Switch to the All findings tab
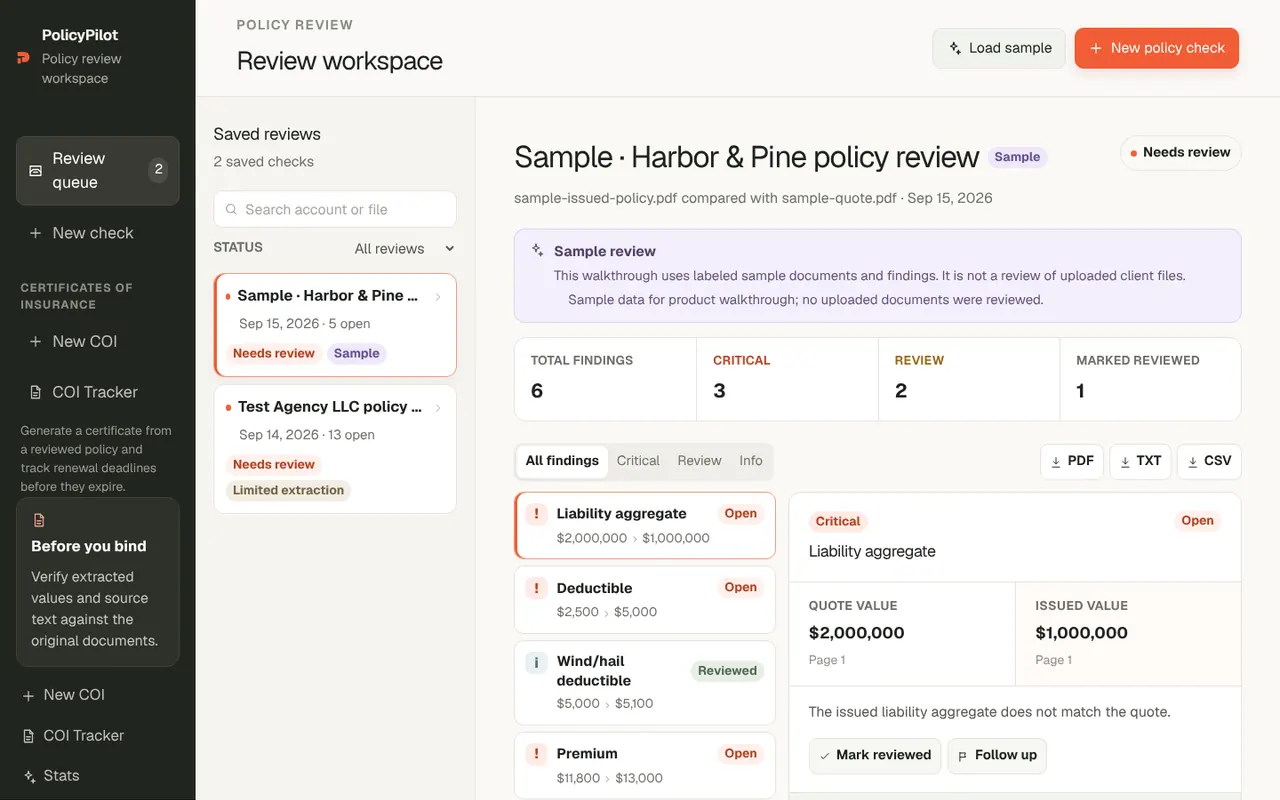The width and height of the screenshot is (1280, 800). click(562, 461)
